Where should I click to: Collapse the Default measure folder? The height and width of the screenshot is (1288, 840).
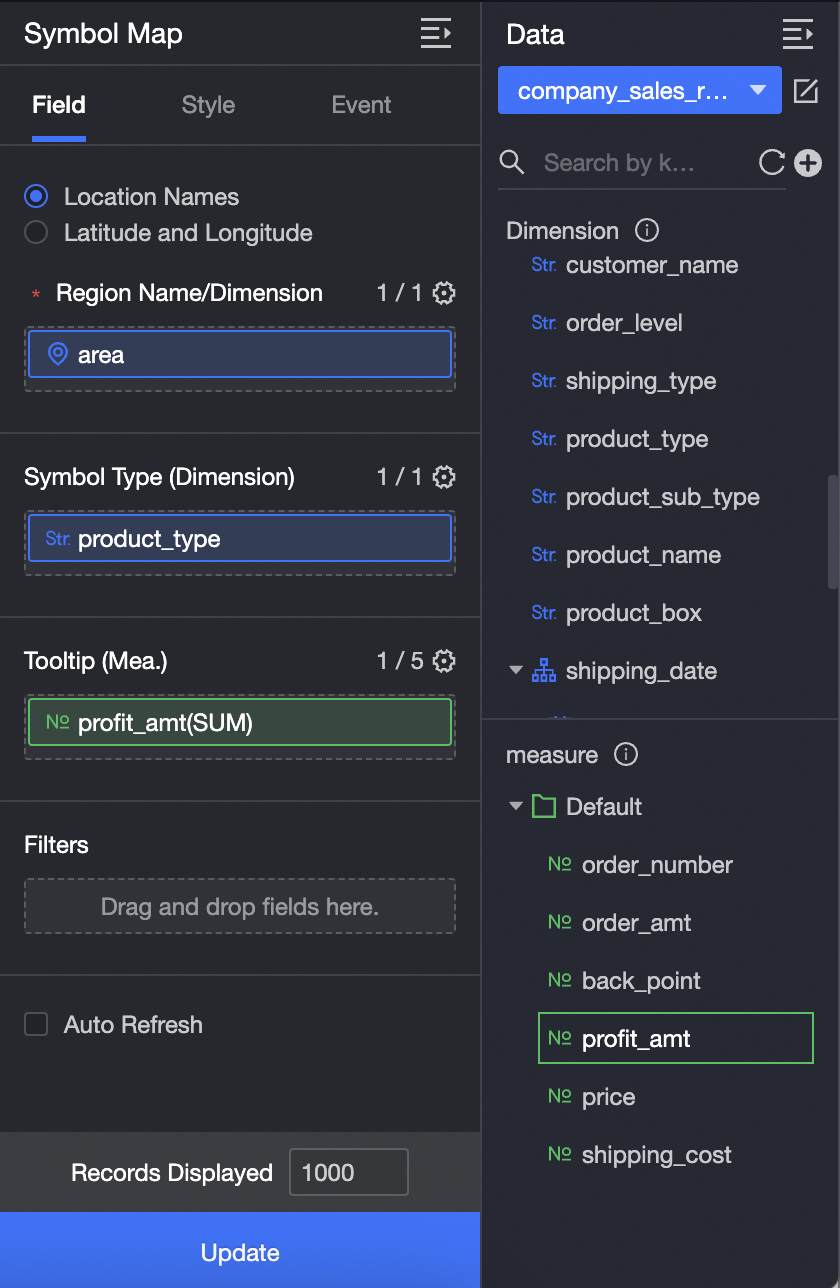516,807
